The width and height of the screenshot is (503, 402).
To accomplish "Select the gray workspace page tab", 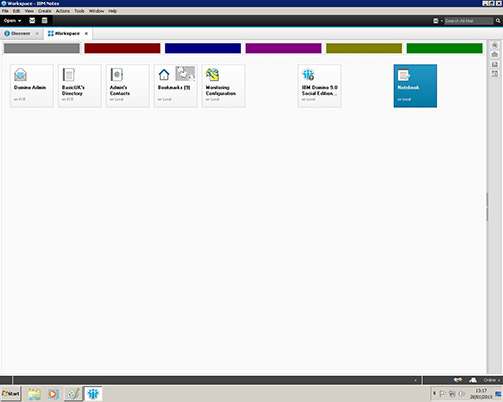I will click(42, 48).
